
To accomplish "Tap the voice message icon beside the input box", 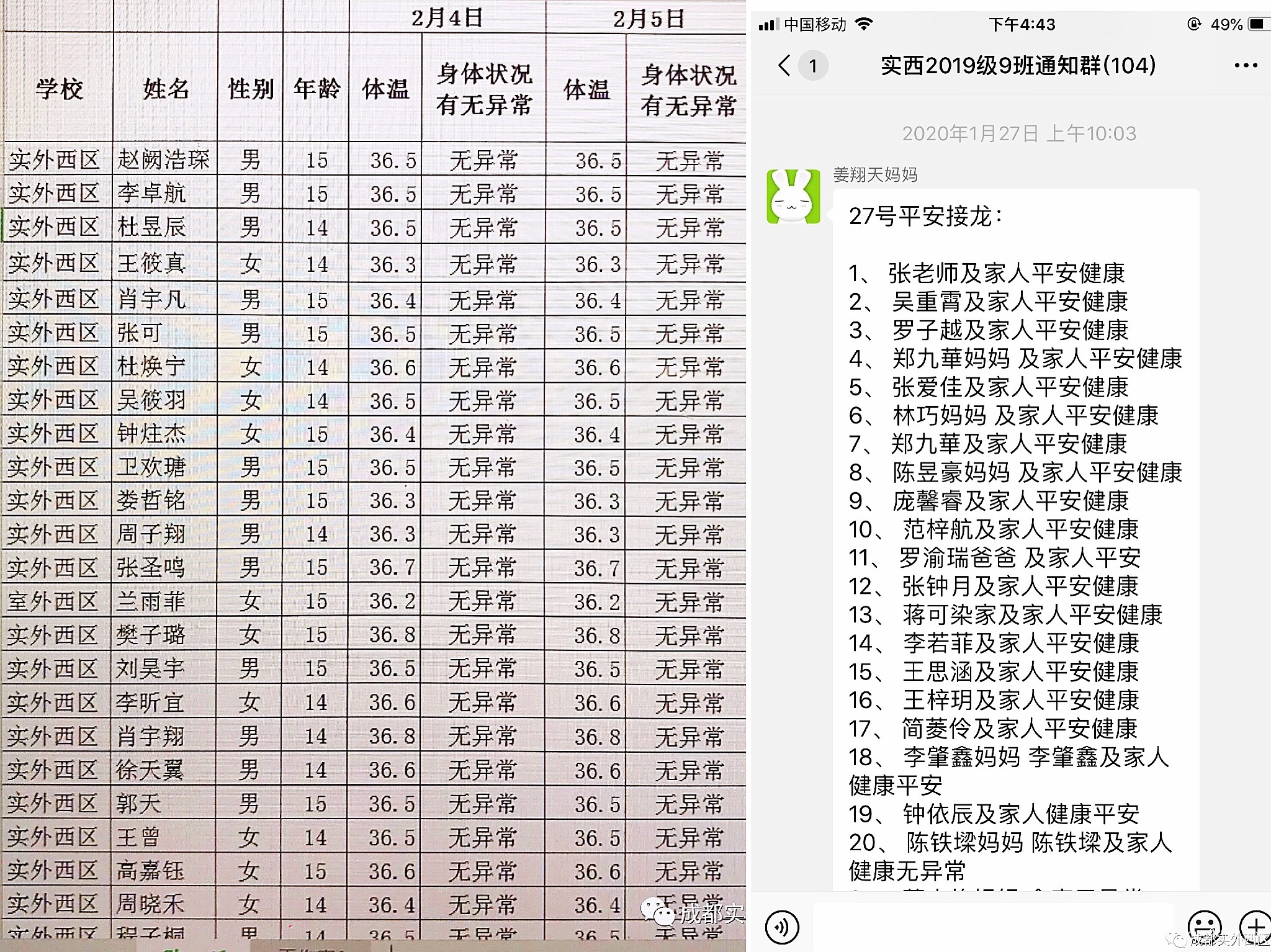I will coord(782,927).
